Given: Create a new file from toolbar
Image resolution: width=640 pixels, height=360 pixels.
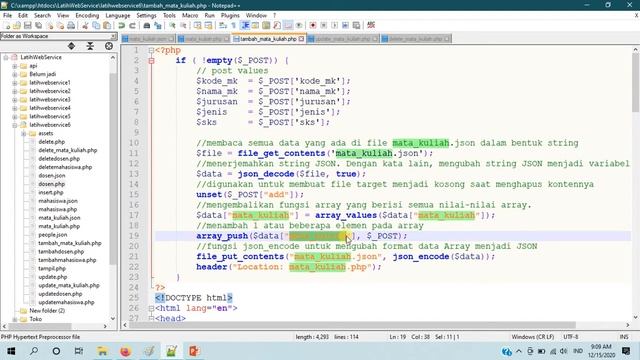Looking at the screenshot, I should tap(7, 25).
